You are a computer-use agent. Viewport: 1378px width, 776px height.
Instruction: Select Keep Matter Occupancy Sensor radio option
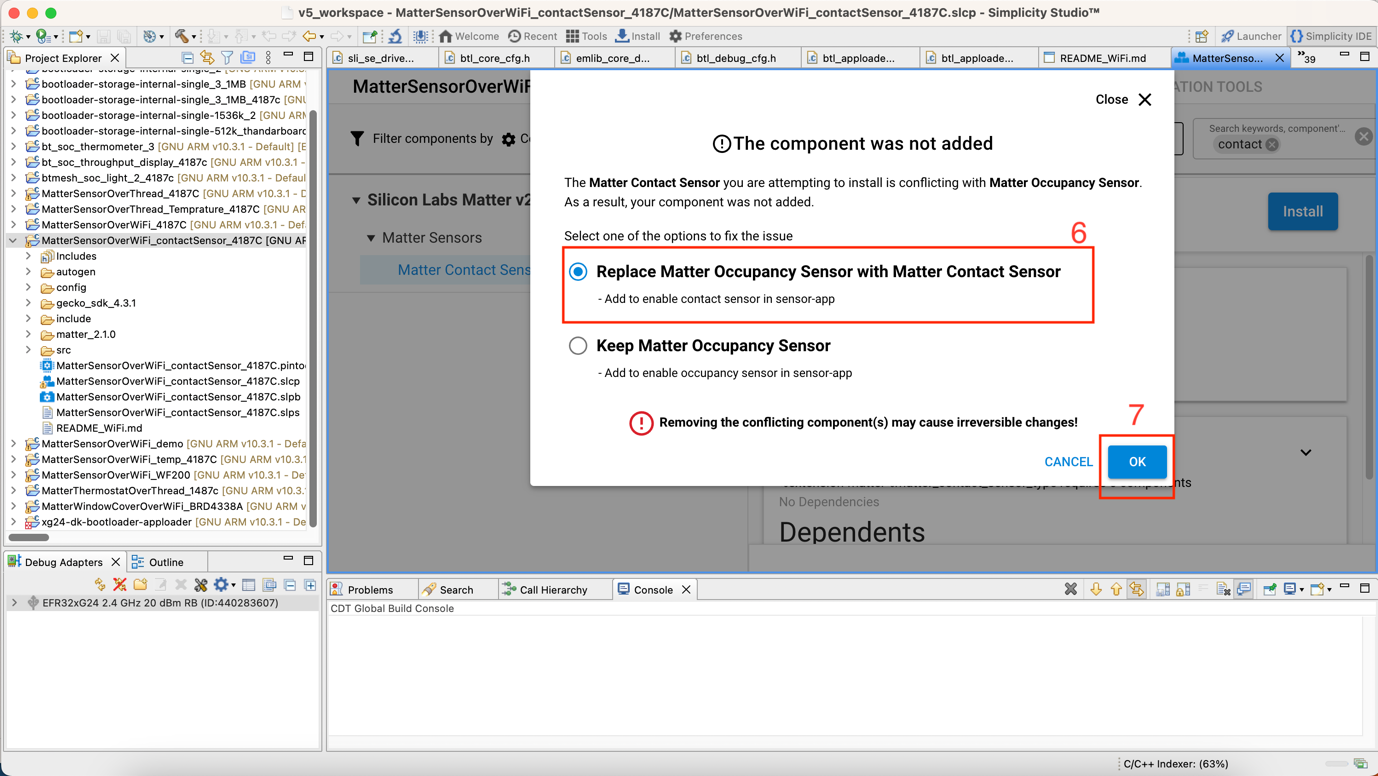578,346
